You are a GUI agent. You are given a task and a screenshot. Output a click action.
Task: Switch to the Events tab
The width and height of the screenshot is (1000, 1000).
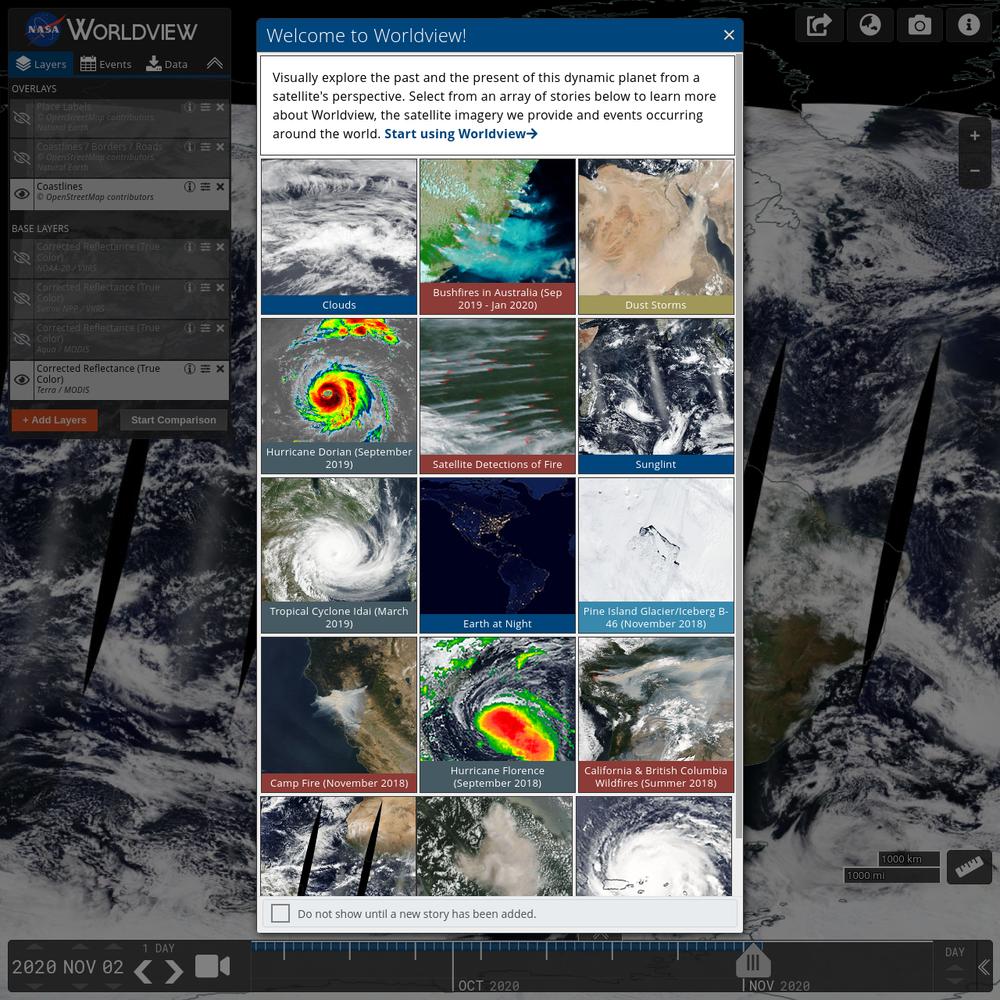point(106,64)
